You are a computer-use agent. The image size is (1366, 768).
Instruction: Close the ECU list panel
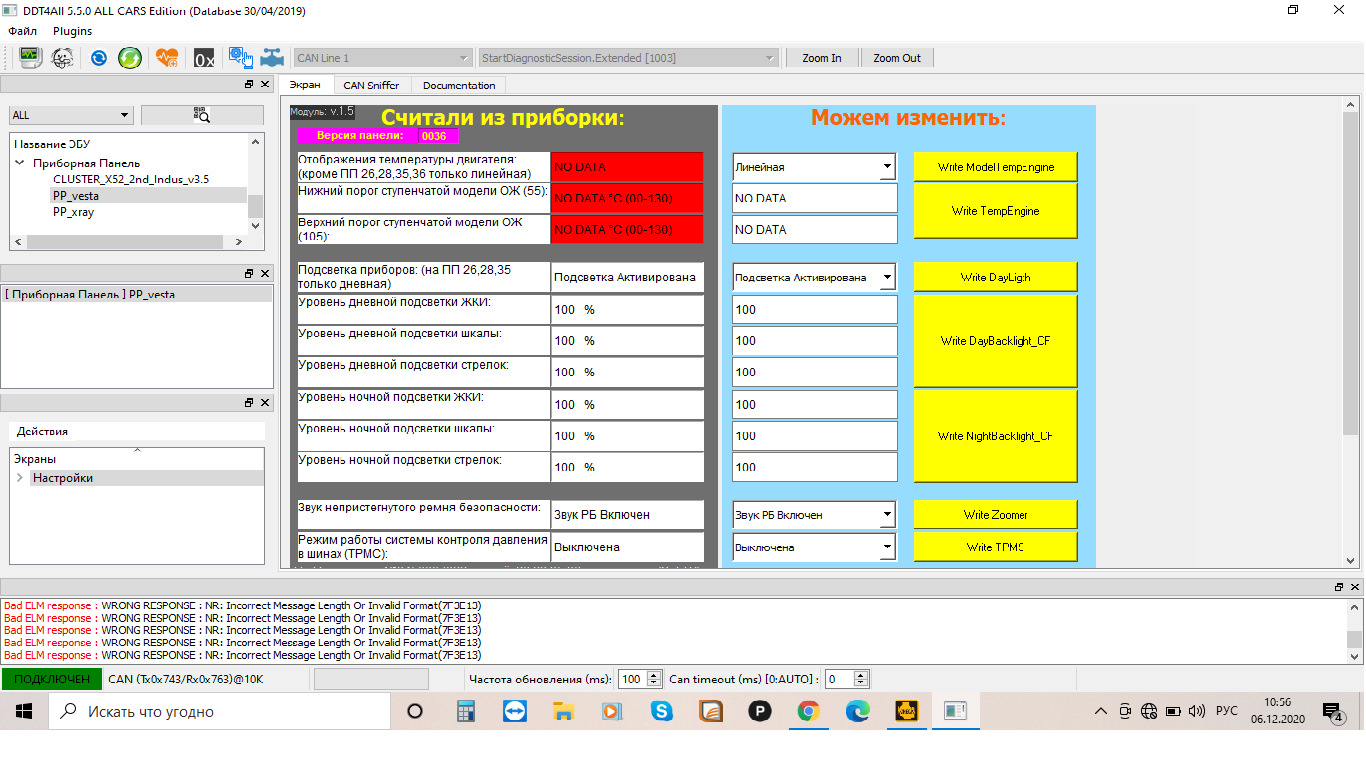[x=265, y=84]
